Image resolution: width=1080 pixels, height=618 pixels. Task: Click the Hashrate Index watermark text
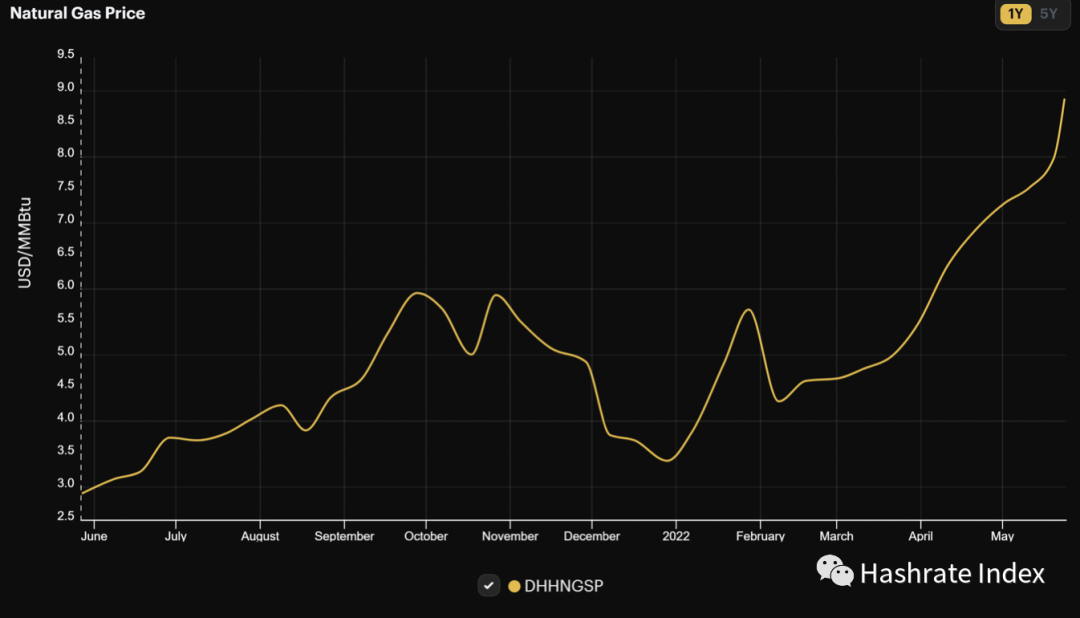coord(952,573)
